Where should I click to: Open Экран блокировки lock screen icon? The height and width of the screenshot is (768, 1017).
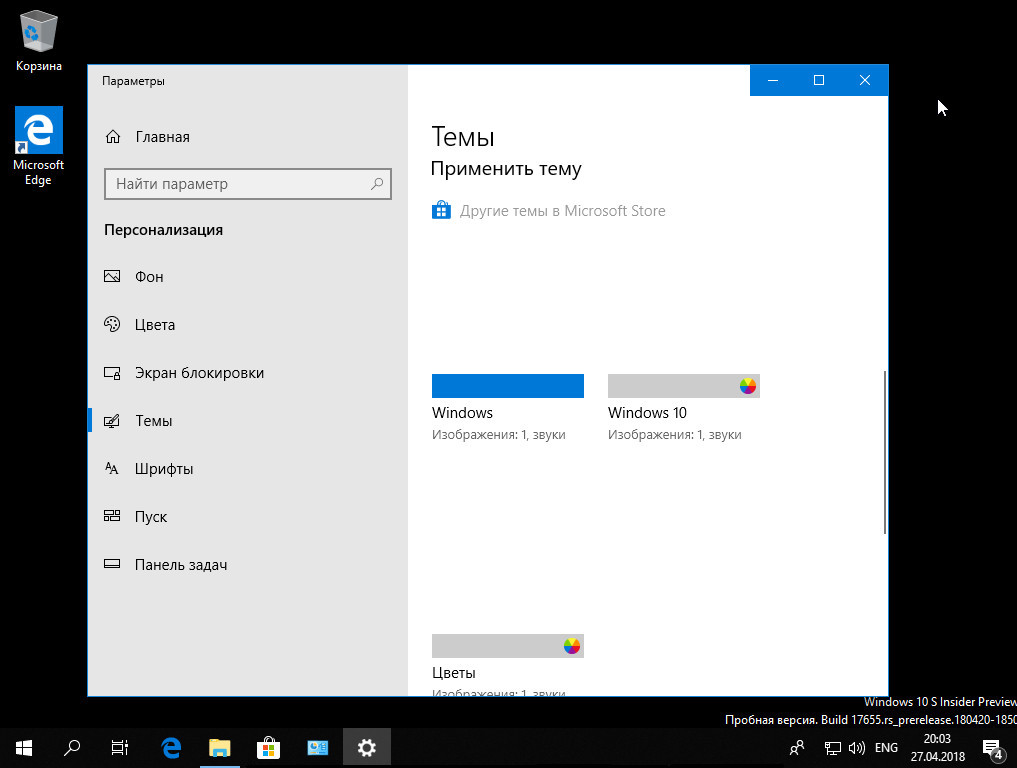(112, 373)
